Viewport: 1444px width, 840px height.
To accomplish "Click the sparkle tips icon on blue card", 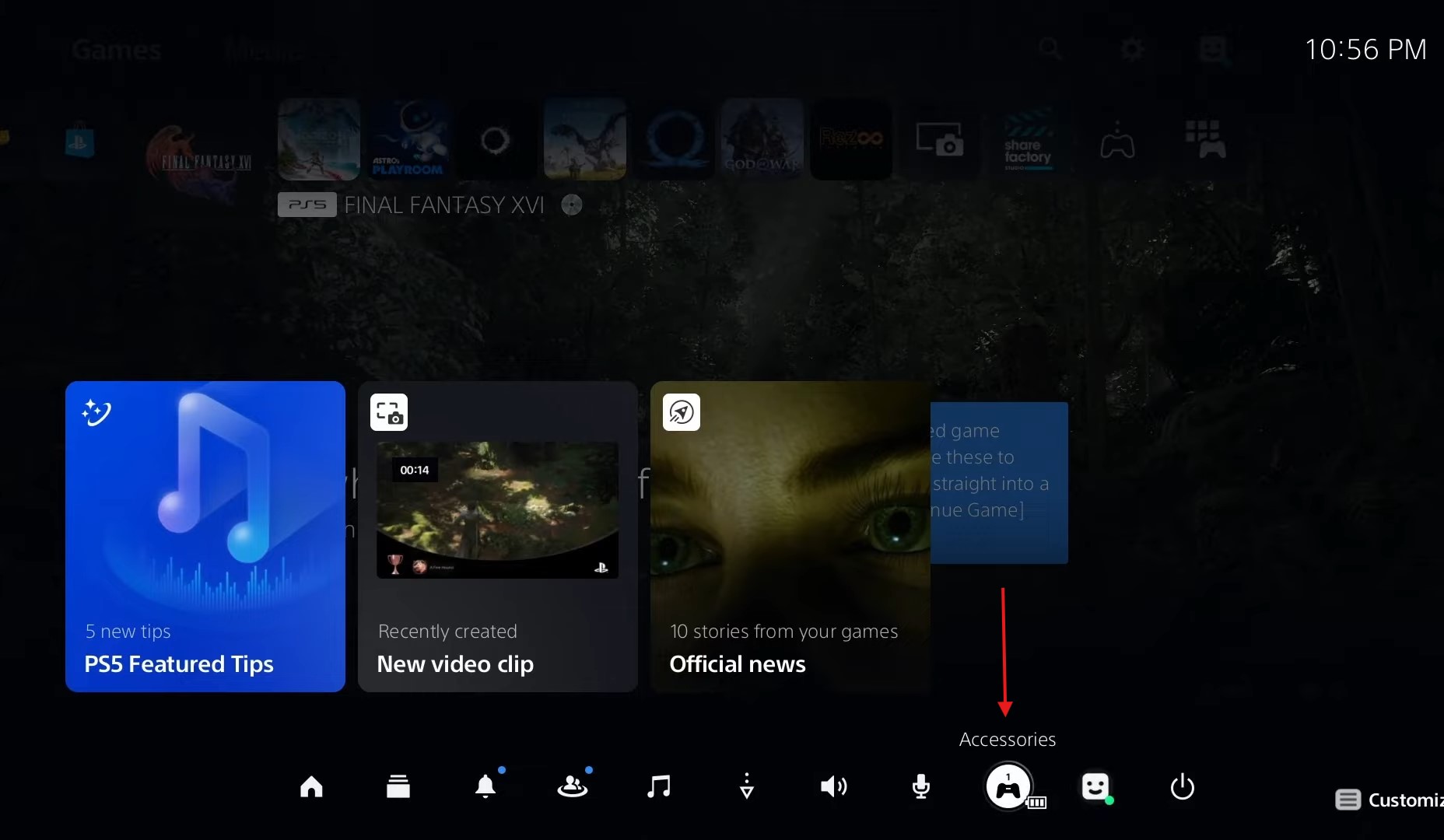I will pyautogui.click(x=96, y=412).
